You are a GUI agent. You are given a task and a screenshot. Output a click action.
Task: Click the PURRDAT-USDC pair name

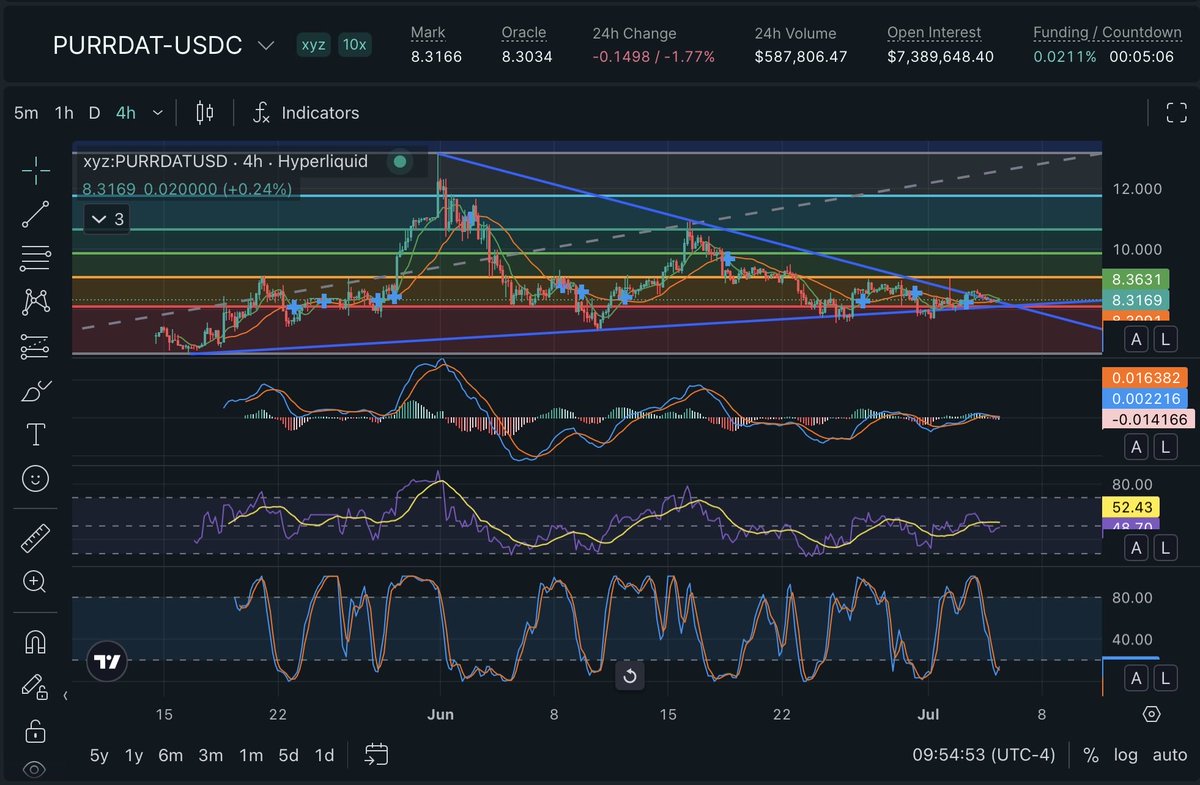pyautogui.click(x=147, y=46)
